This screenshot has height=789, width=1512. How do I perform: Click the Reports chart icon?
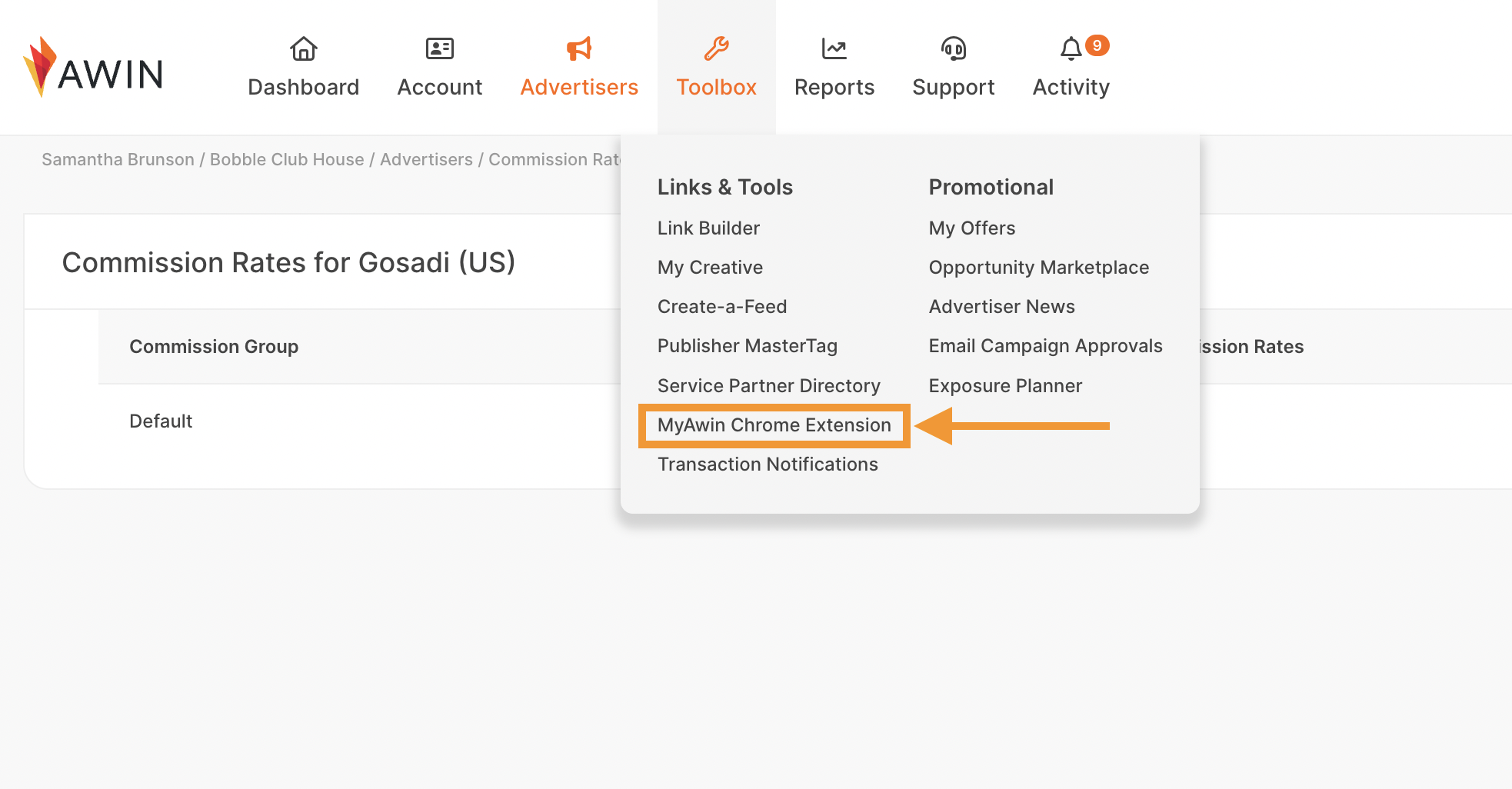834,48
